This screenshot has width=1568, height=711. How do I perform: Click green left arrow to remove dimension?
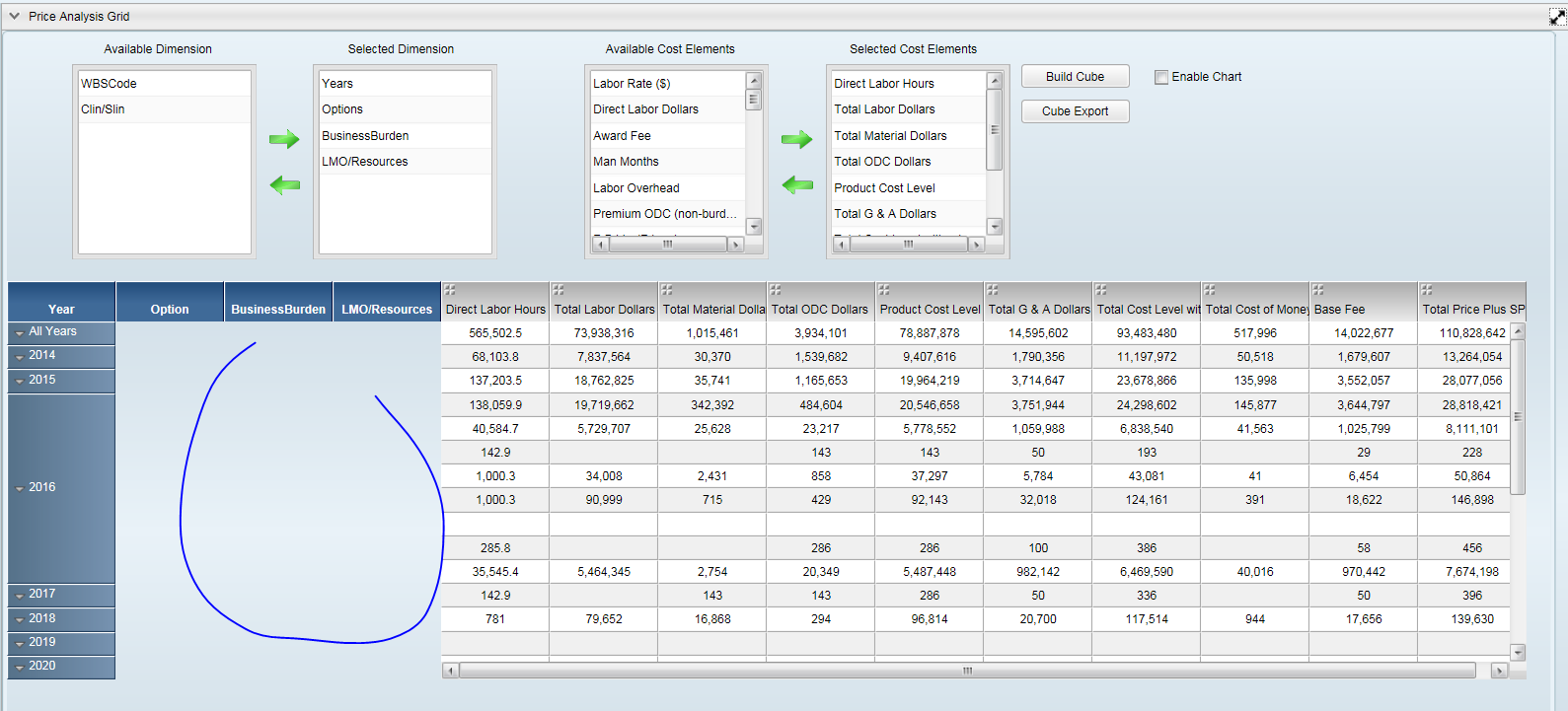[x=284, y=184]
